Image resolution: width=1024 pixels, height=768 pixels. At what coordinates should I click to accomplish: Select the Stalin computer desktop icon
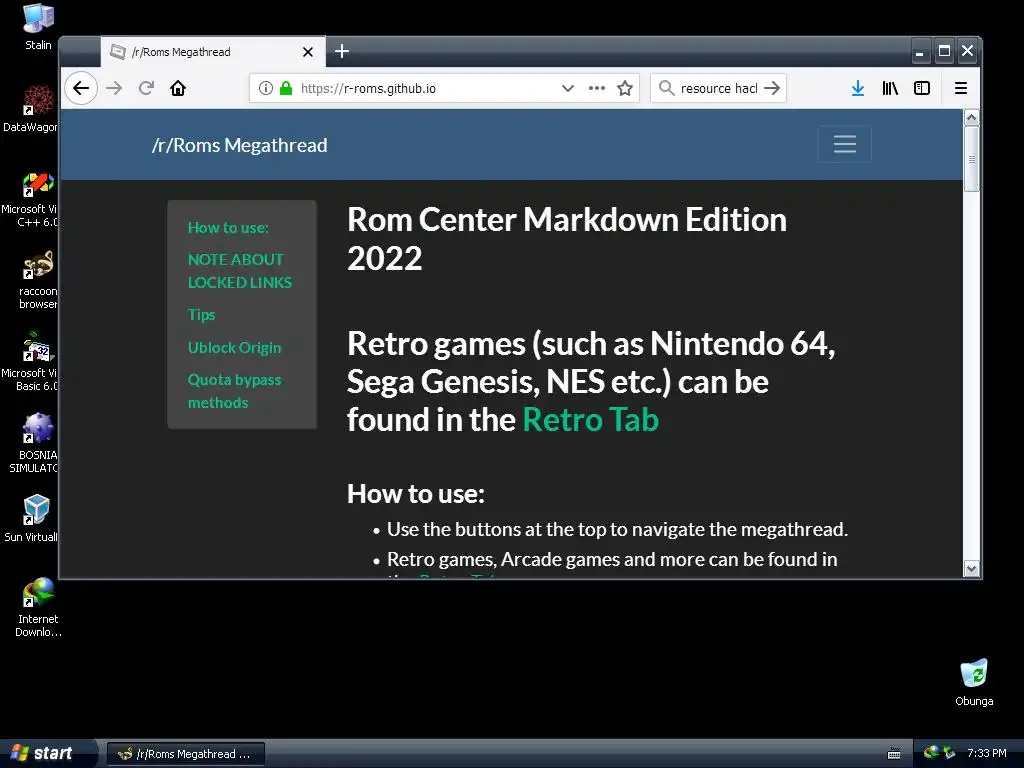point(38,27)
